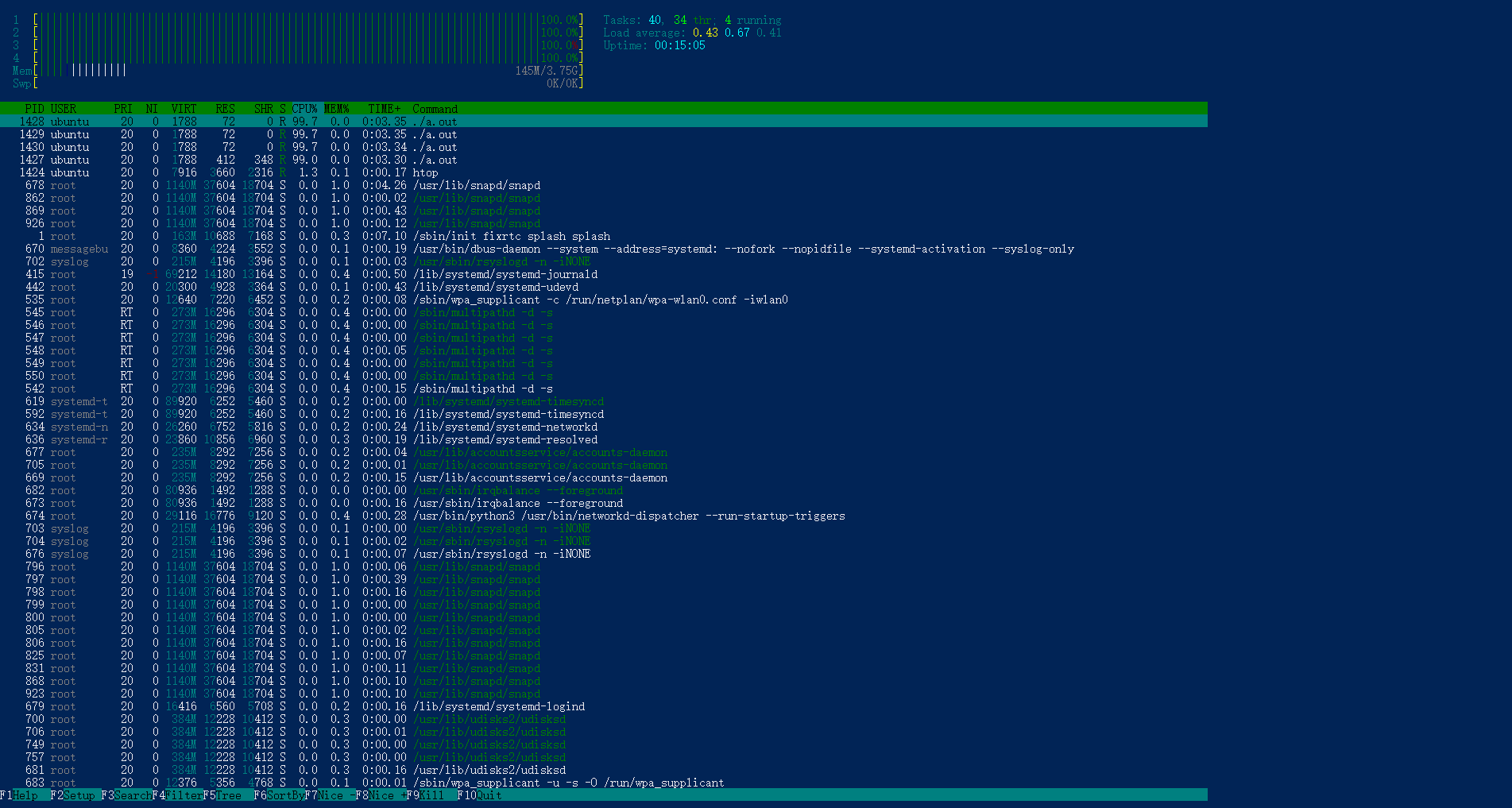Open the F6 SortBy menu
Screen dimensions: 1512x808
pyautogui.click(x=280, y=795)
